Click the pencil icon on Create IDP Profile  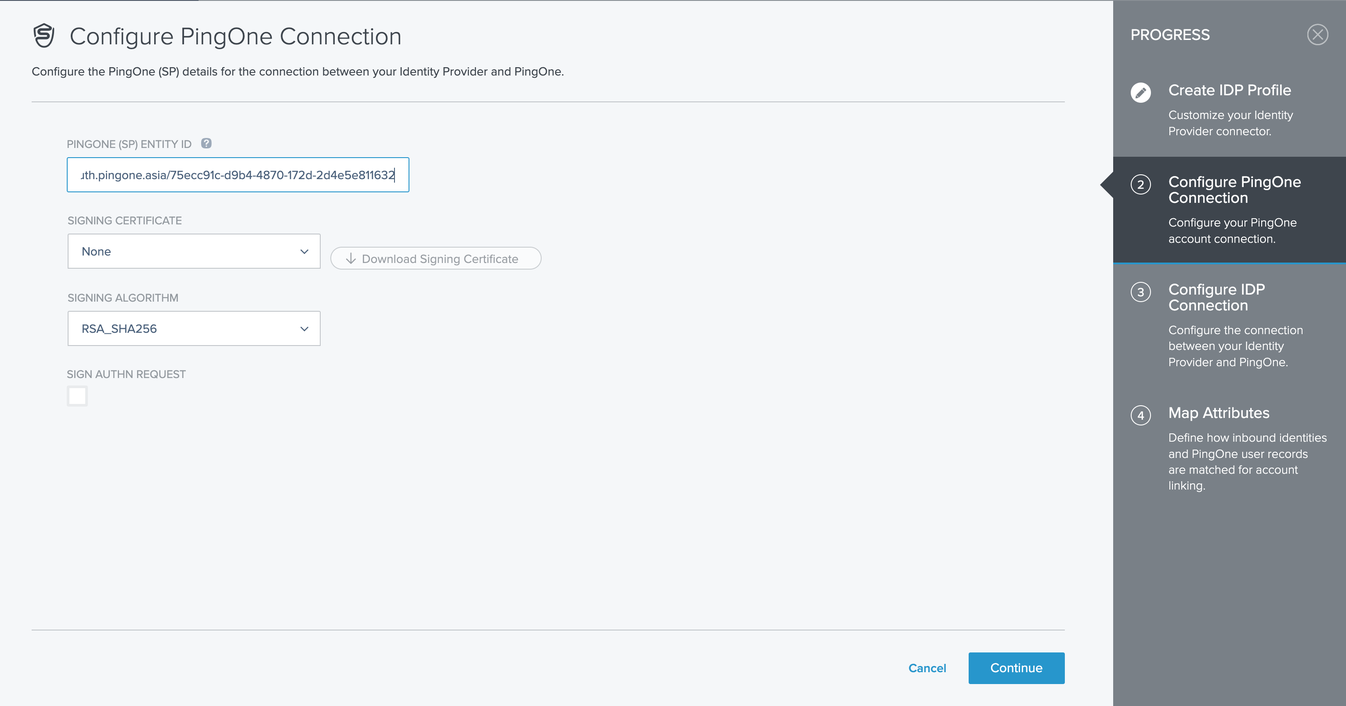pos(1141,92)
